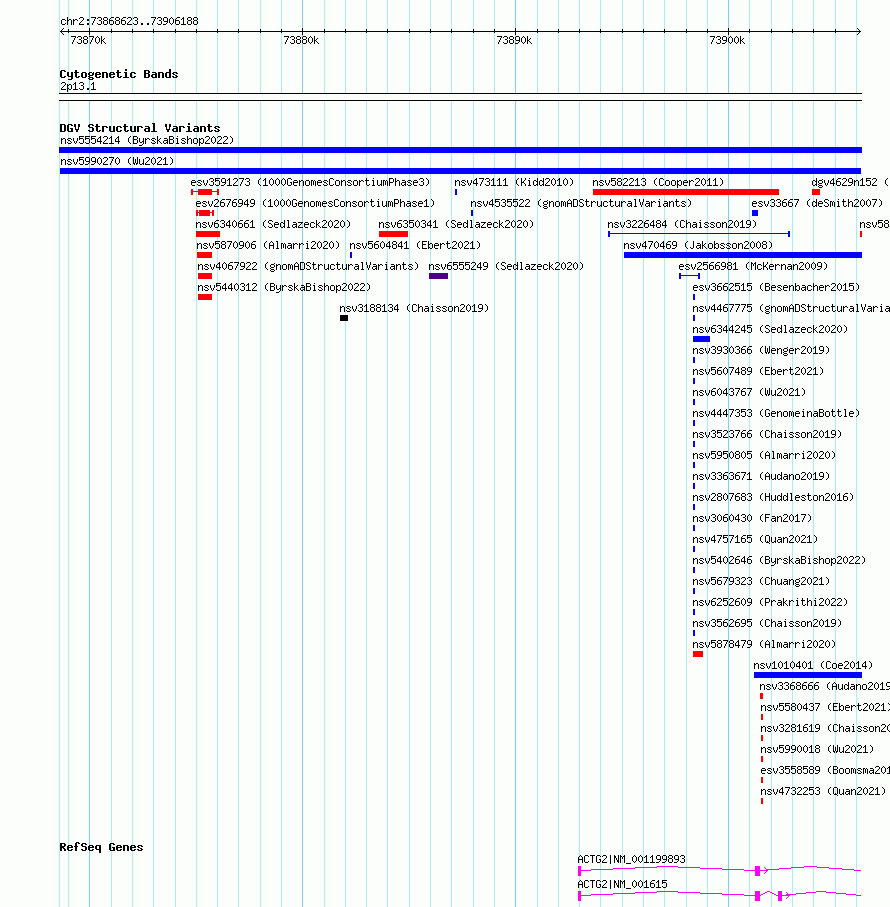This screenshot has width=890, height=907.
Task: Click esv33667 (deSmith2007) label
Action: pyautogui.click(x=817, y=203)
